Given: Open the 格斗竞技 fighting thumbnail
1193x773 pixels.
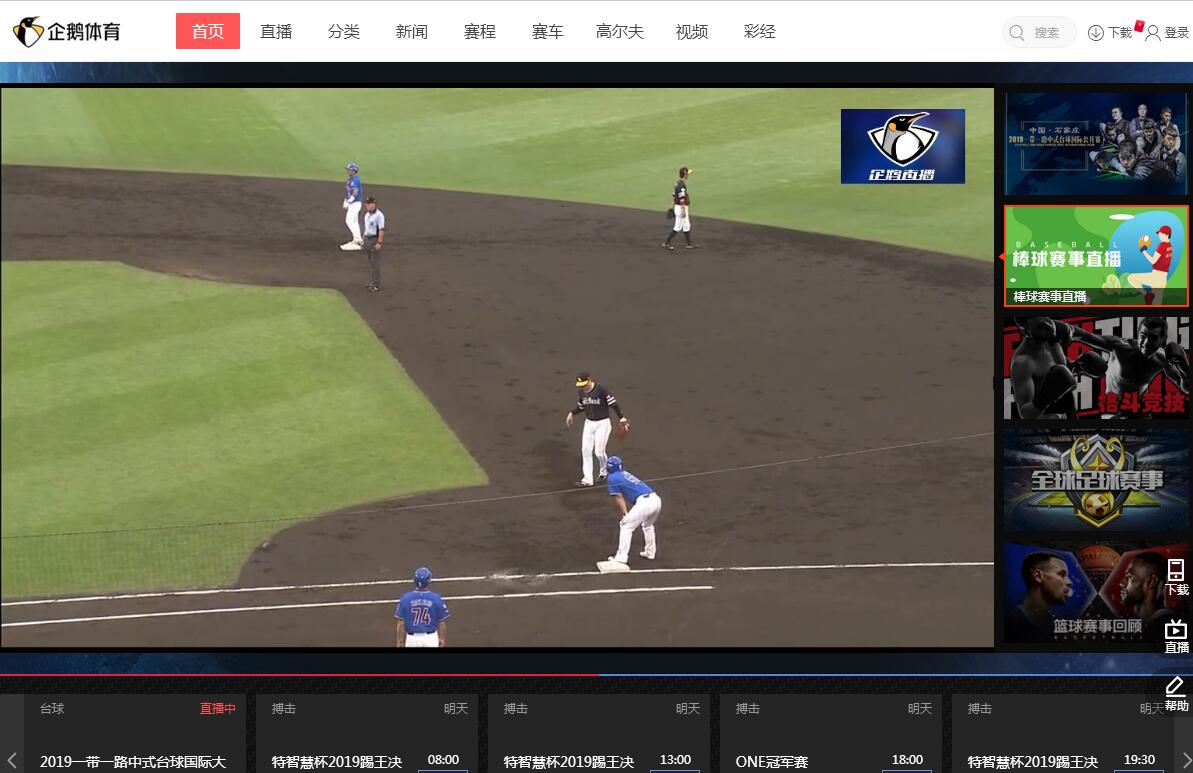Looking at the screenshot, I should coord(1096,367).
